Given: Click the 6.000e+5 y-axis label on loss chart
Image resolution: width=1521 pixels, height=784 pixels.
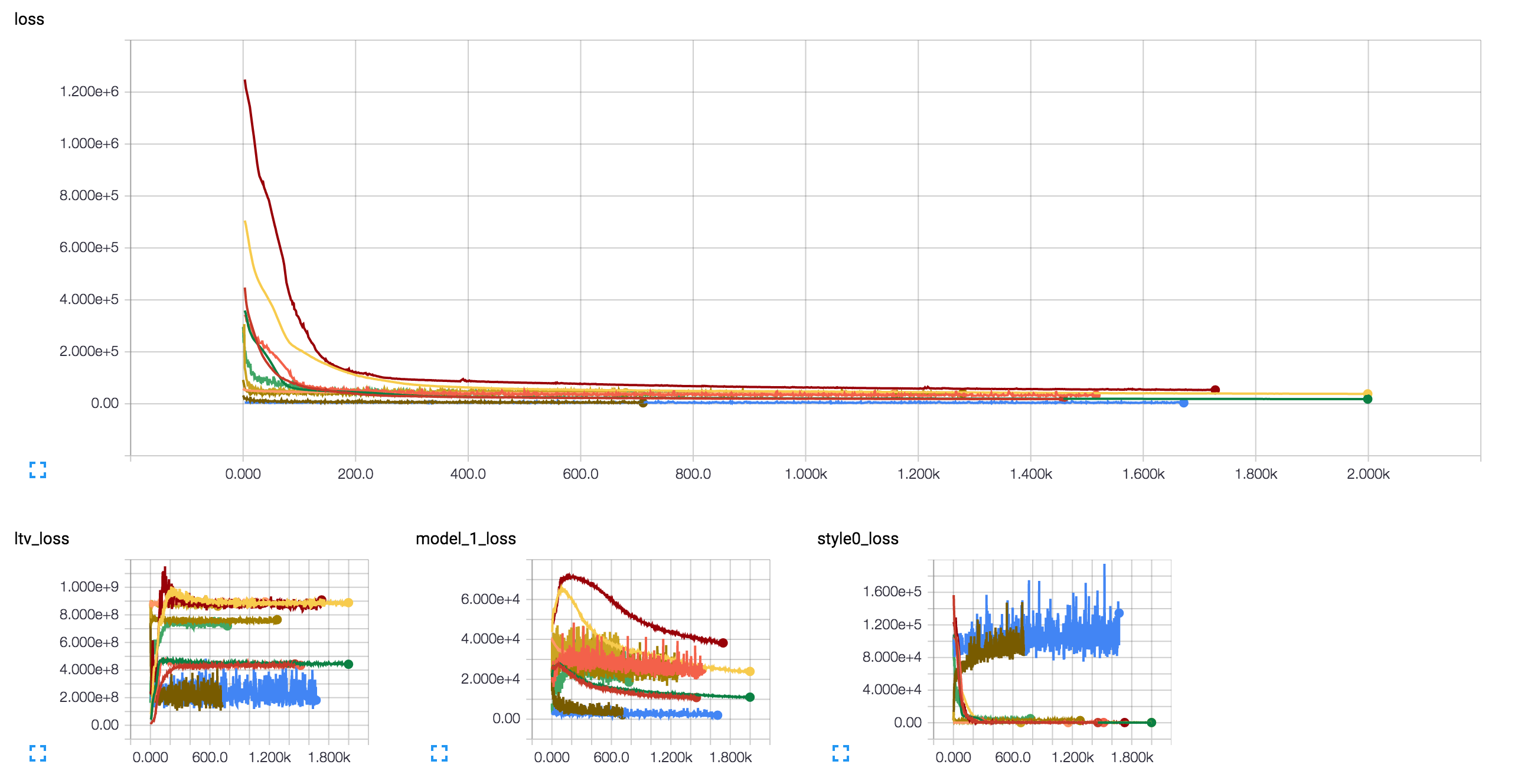Looking at the screenshot, I should click(89, 247).
